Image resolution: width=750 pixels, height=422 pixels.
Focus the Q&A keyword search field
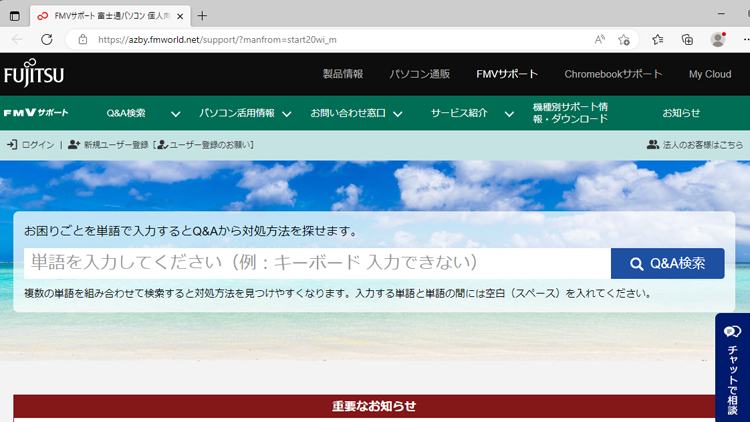(317, 263)
